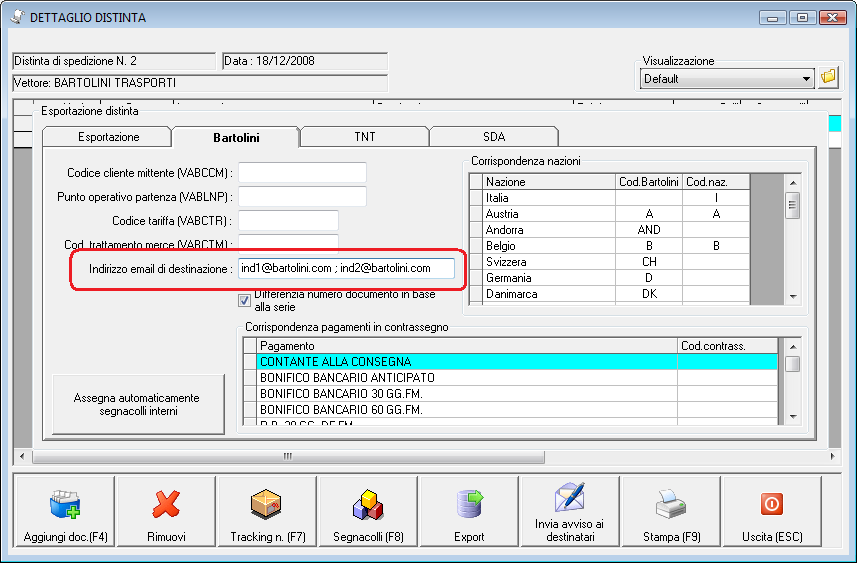The width and height of the screenshot is (857, 563).
Task: Click Codice cliente mittente (VABCCM) field
Action: click(302, 173)
